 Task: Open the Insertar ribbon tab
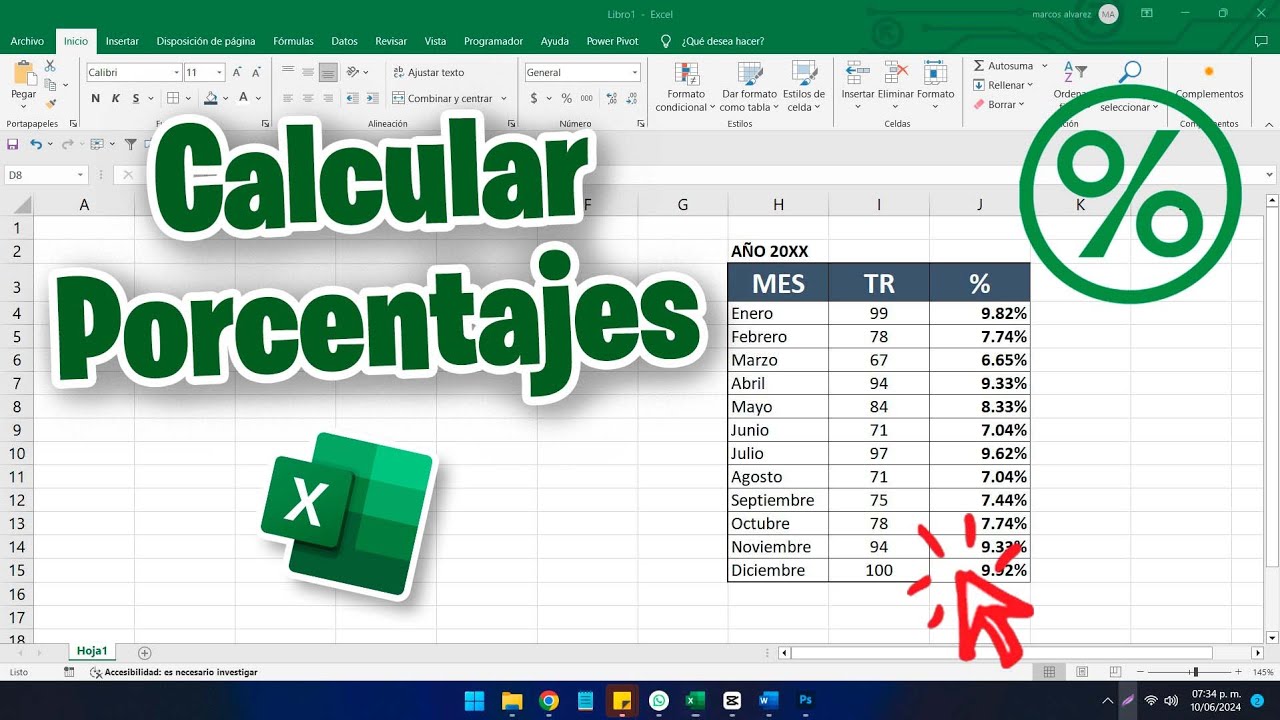(122, 41)
